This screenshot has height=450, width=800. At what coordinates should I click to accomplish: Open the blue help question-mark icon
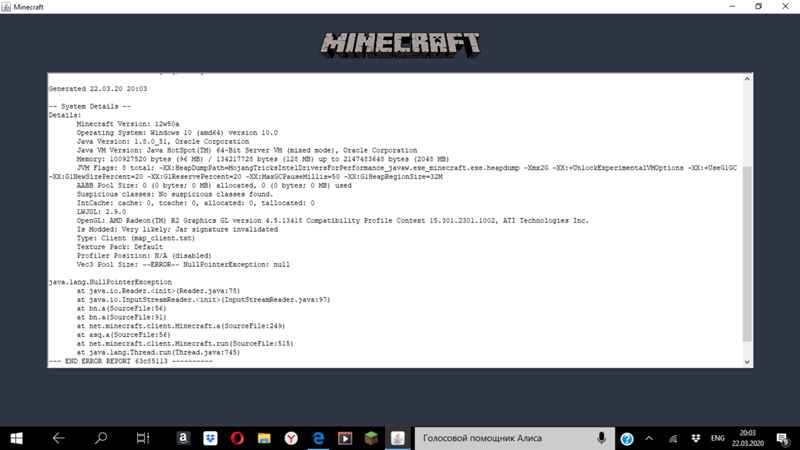pos(627,438)
